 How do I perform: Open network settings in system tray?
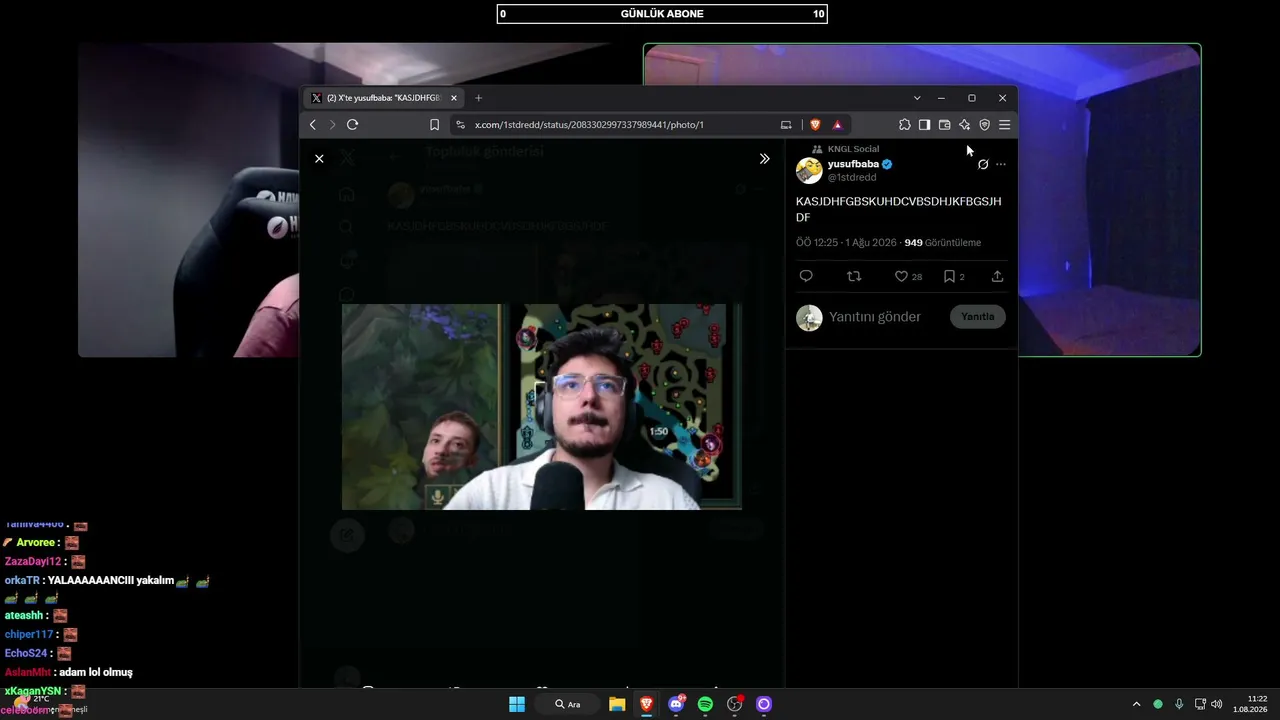click(1200, 704)
